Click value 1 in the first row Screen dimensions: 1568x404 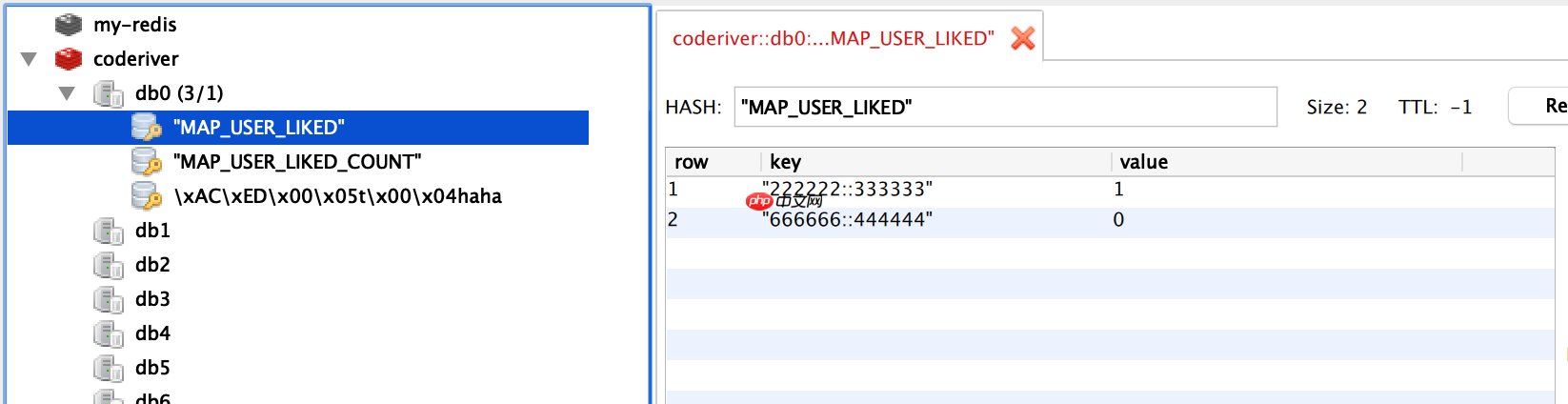coord(1119,190)
